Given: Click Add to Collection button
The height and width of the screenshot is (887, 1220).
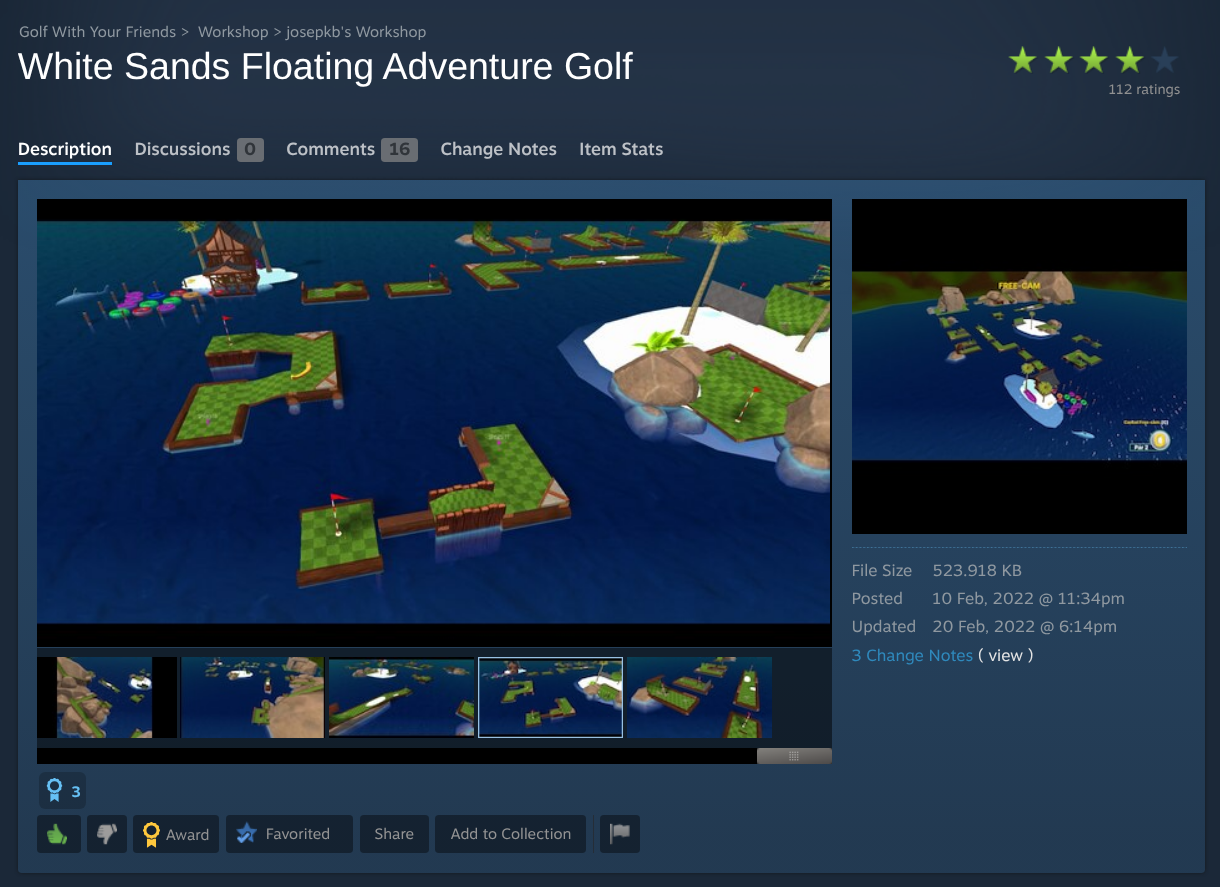Looking at the screenshot, I should click(511, 834).
